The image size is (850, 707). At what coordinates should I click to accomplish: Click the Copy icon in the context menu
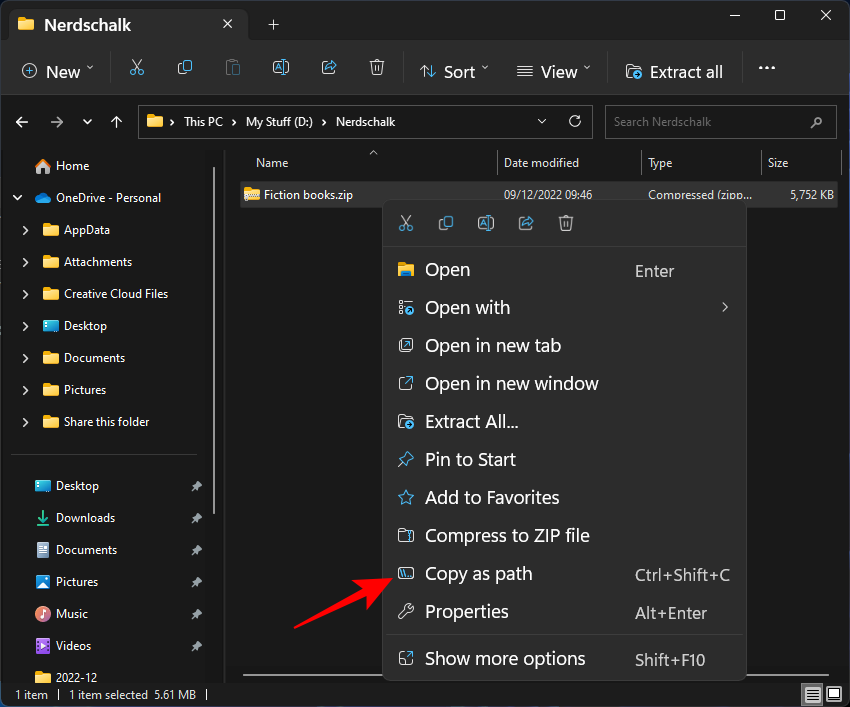pyautogui.click(x=446, y=223)
